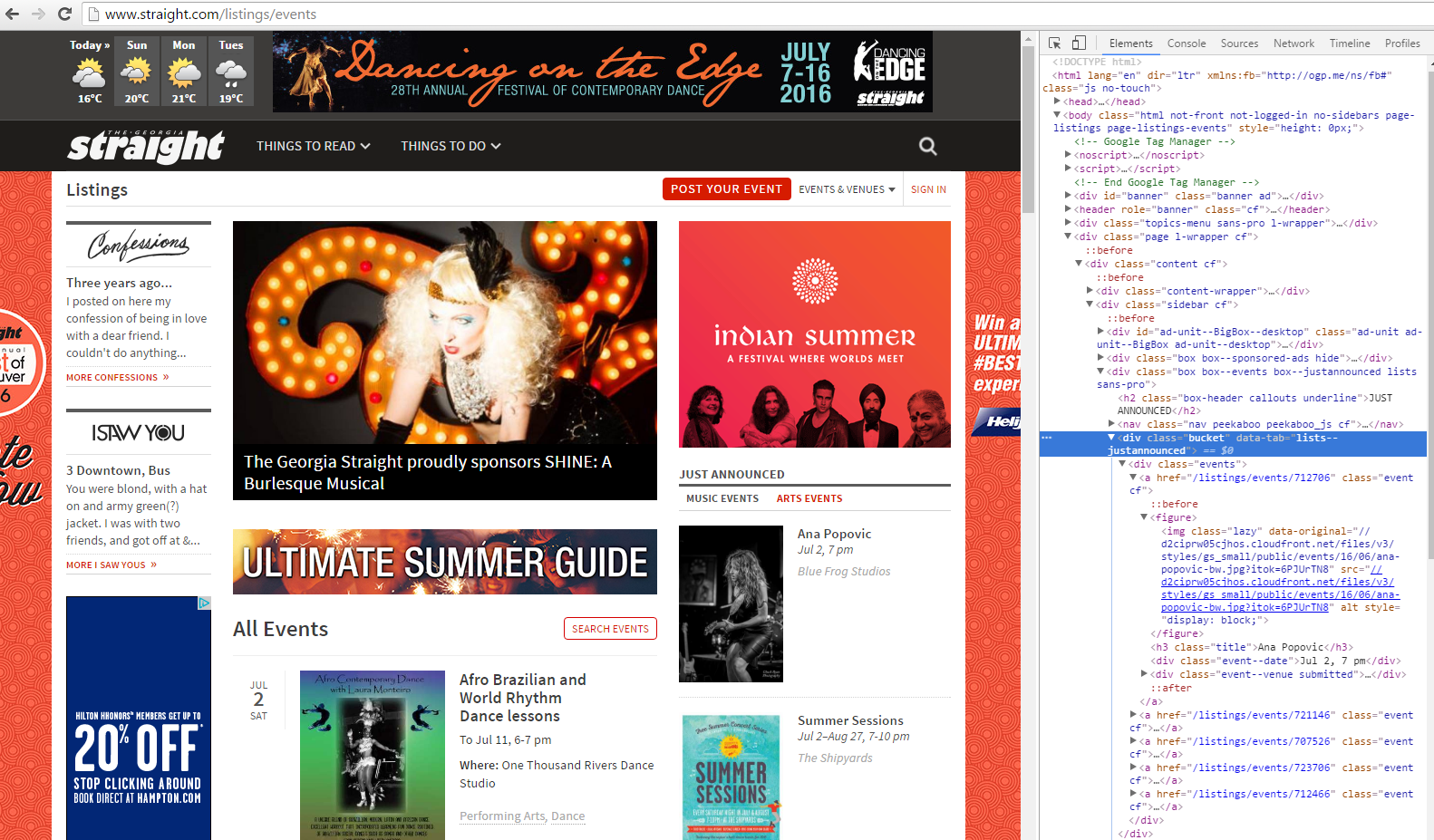Expand the listings/events/721146 anchor node

[x=1133, y=715]
